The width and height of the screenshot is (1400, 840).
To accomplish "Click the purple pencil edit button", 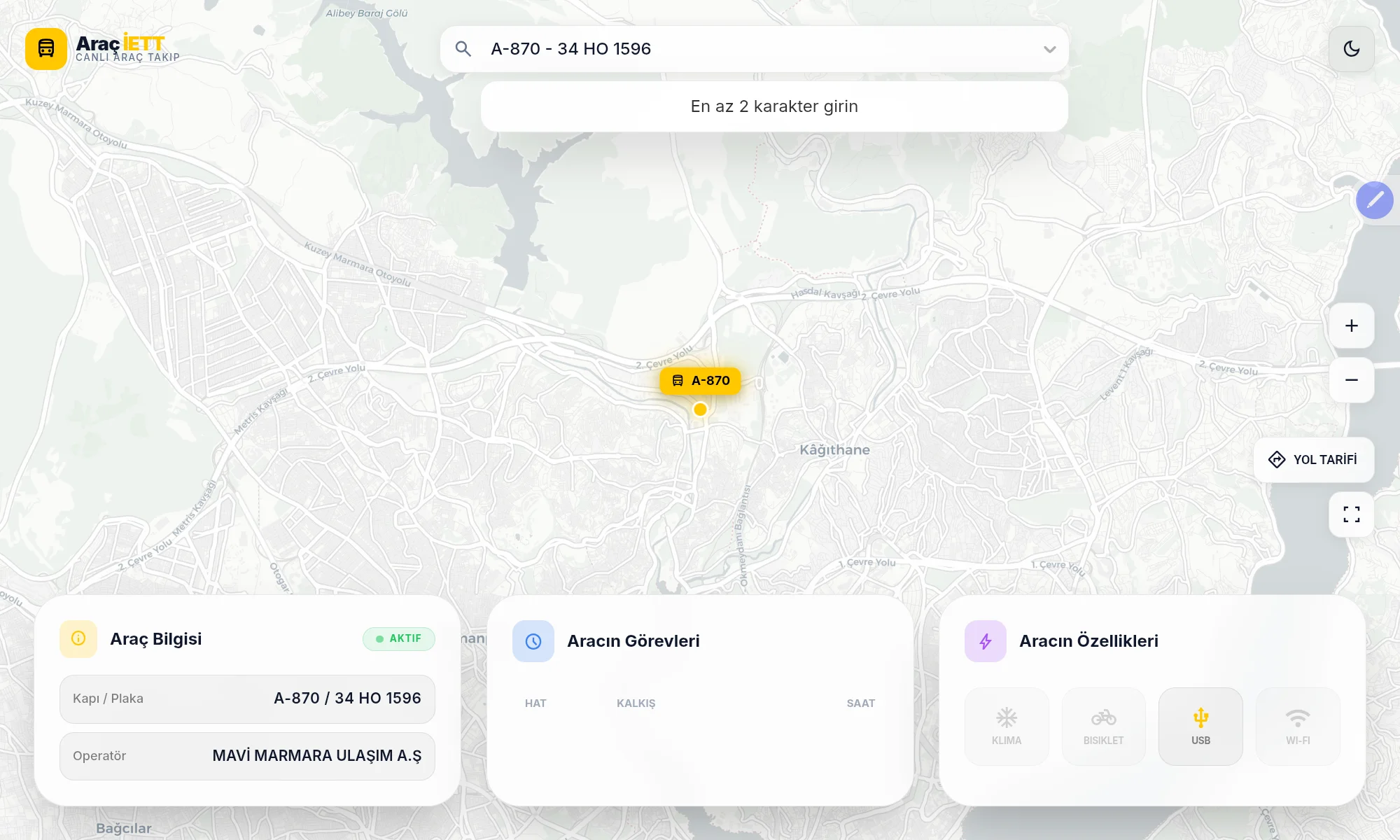I will [1374, 200].
